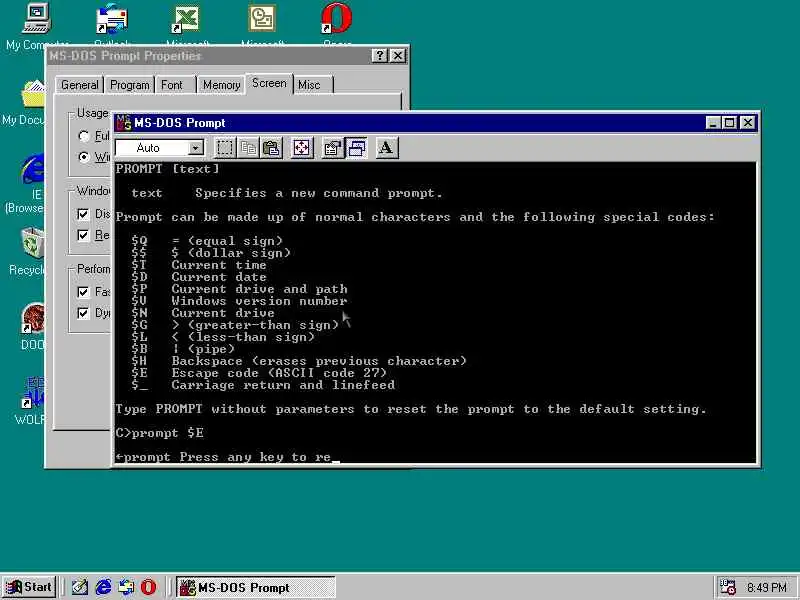Viewport: 800px width, 600px height.
Task: Select Window radio button in Usage
Action: pos(84,157)
